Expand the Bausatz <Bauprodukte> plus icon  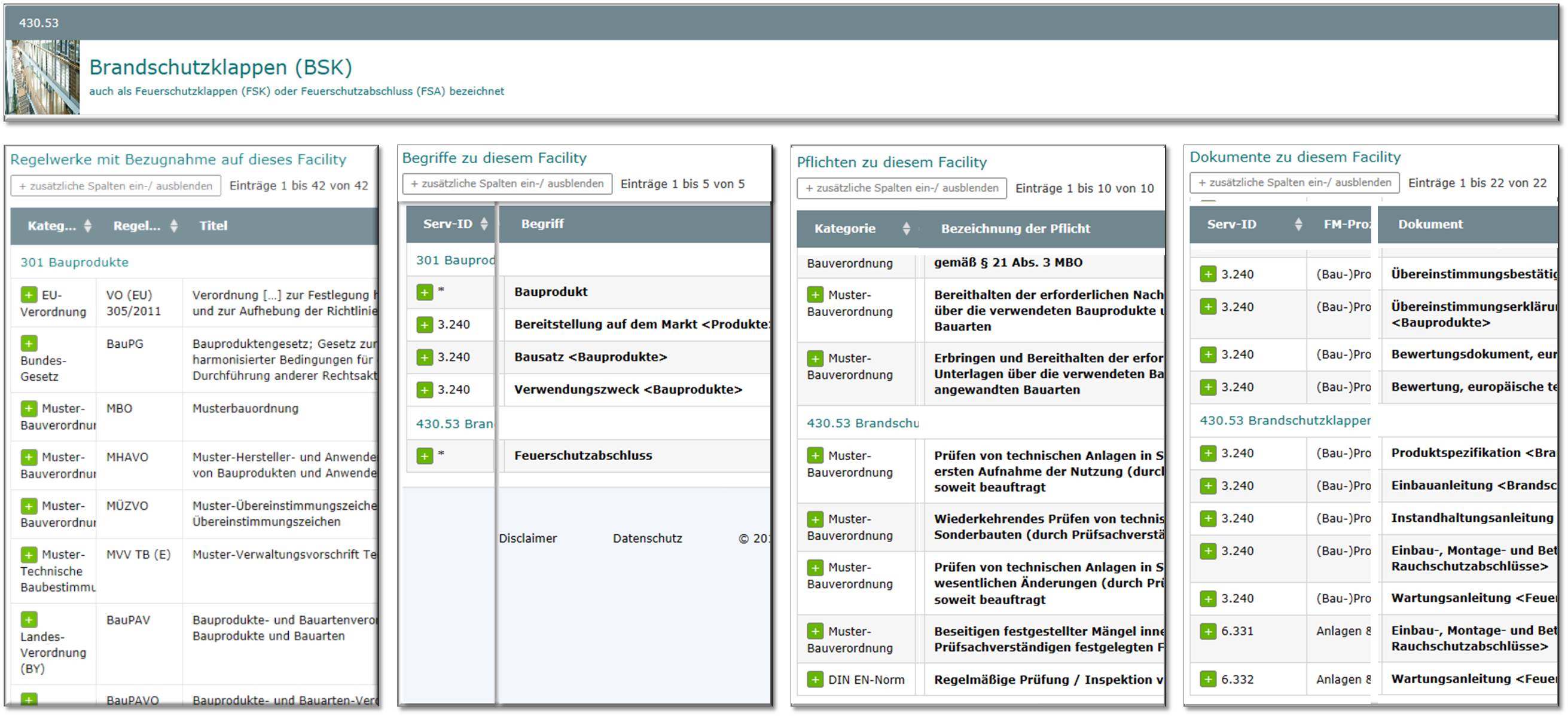click(425, 357)
